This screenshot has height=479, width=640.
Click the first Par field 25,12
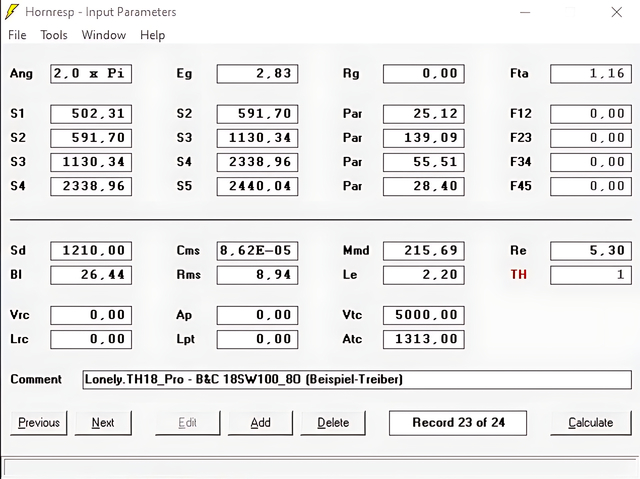[x=424, y=114]
